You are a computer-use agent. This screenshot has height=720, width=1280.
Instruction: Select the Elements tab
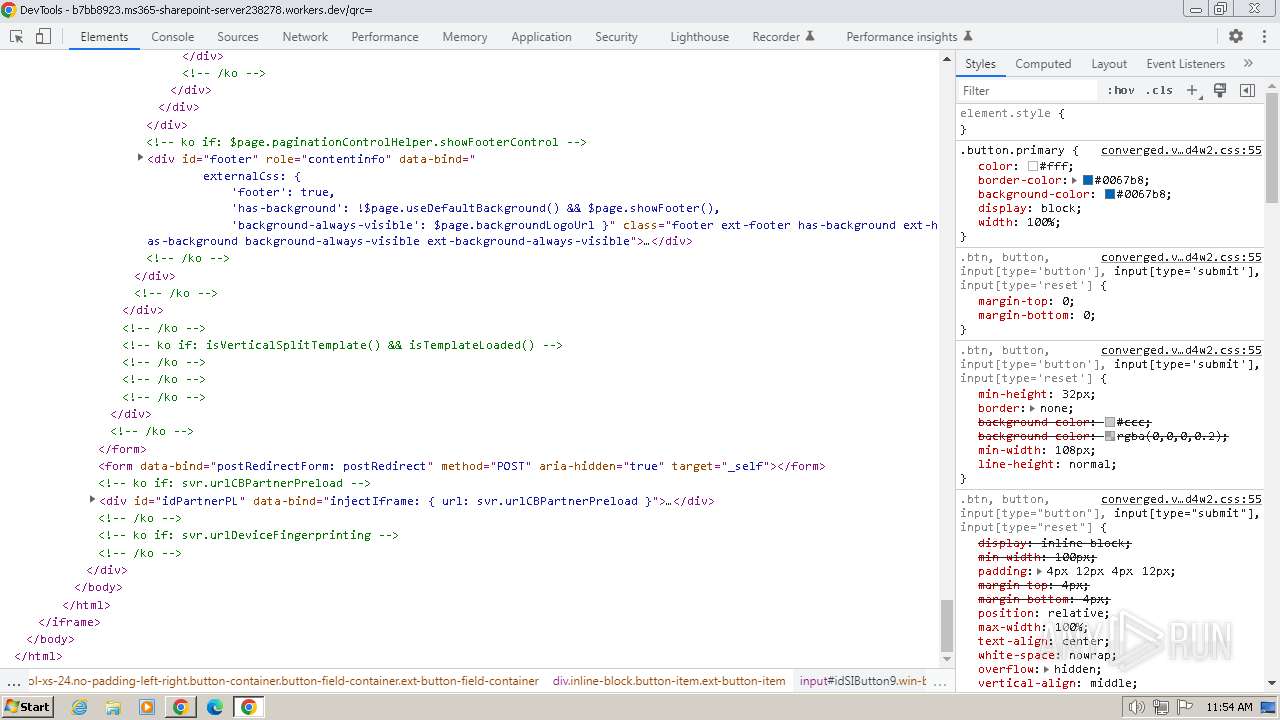pos(104,36)
